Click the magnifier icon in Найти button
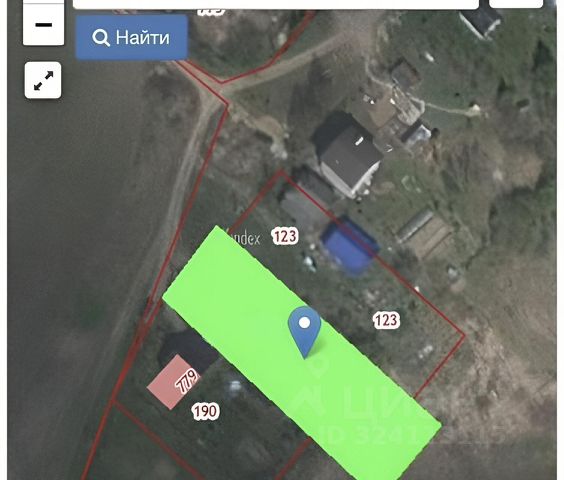This screenshot has height=480, width=564. point(101,37)
